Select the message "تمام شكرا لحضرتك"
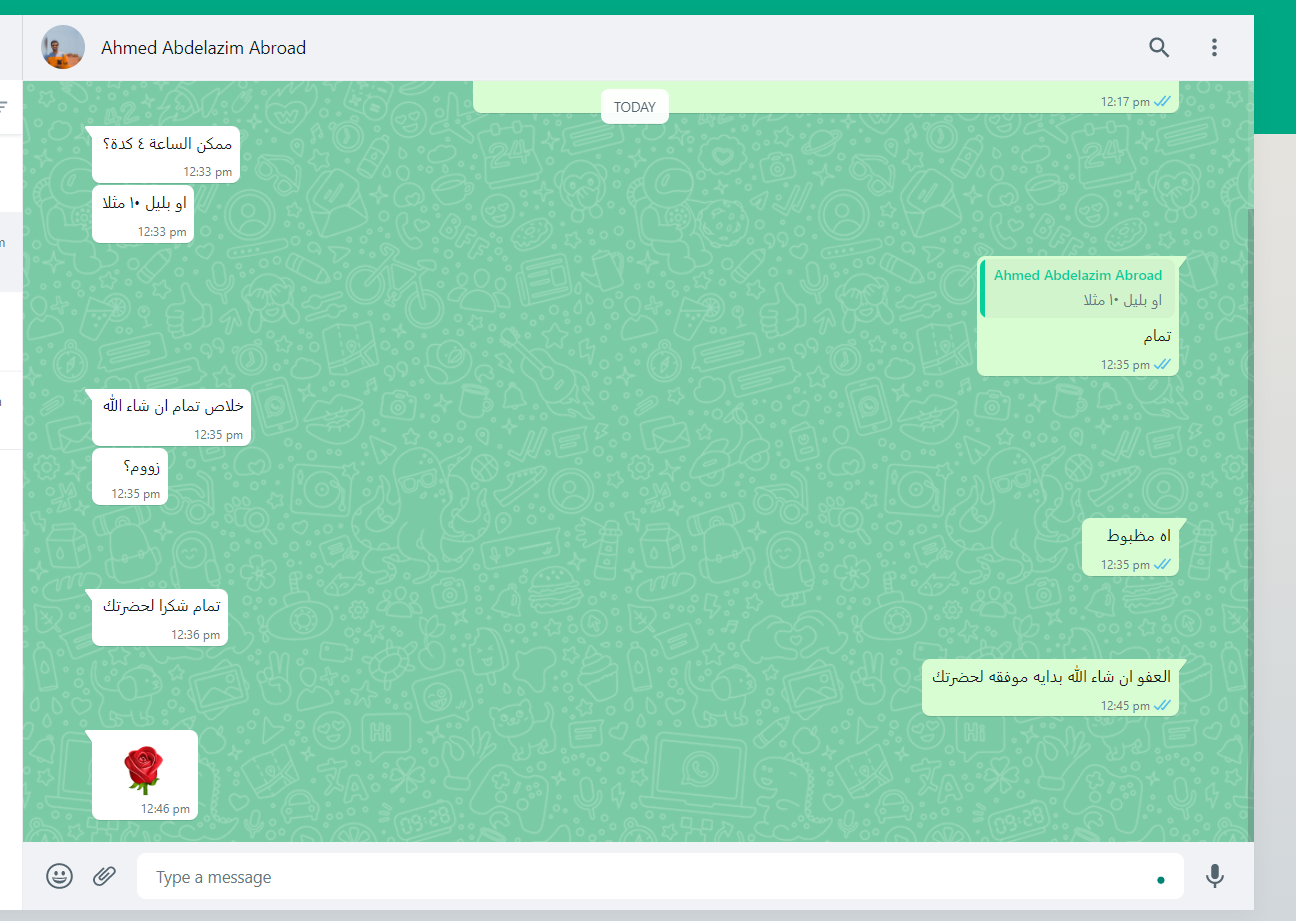The image size is (1296, 921). [x=160, y=616]
